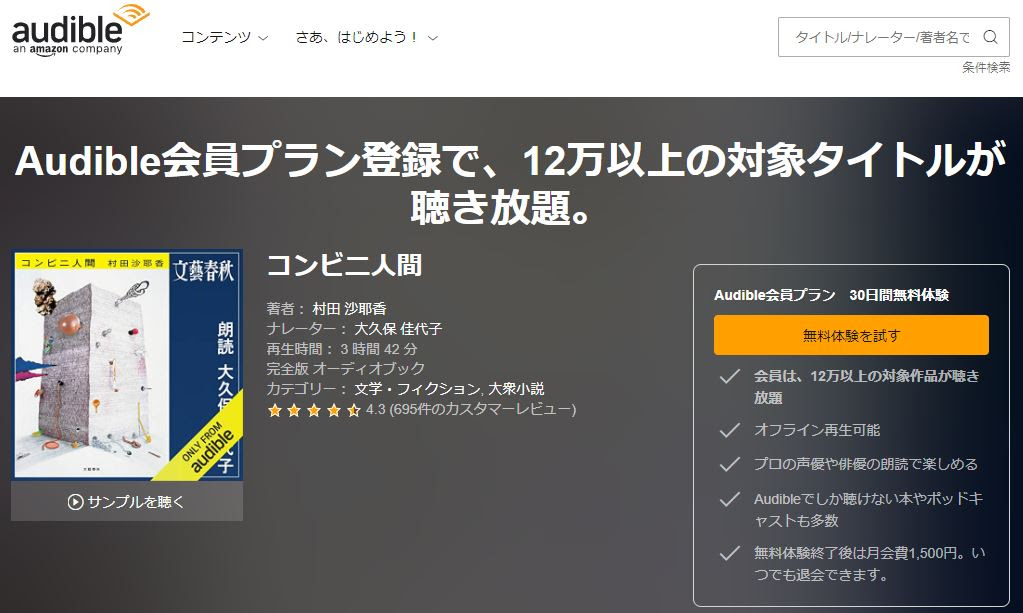This screenshot has width=1023, height=613.
Task: Open narrator link 大久保 佳代子
Action: coord(398,329)
